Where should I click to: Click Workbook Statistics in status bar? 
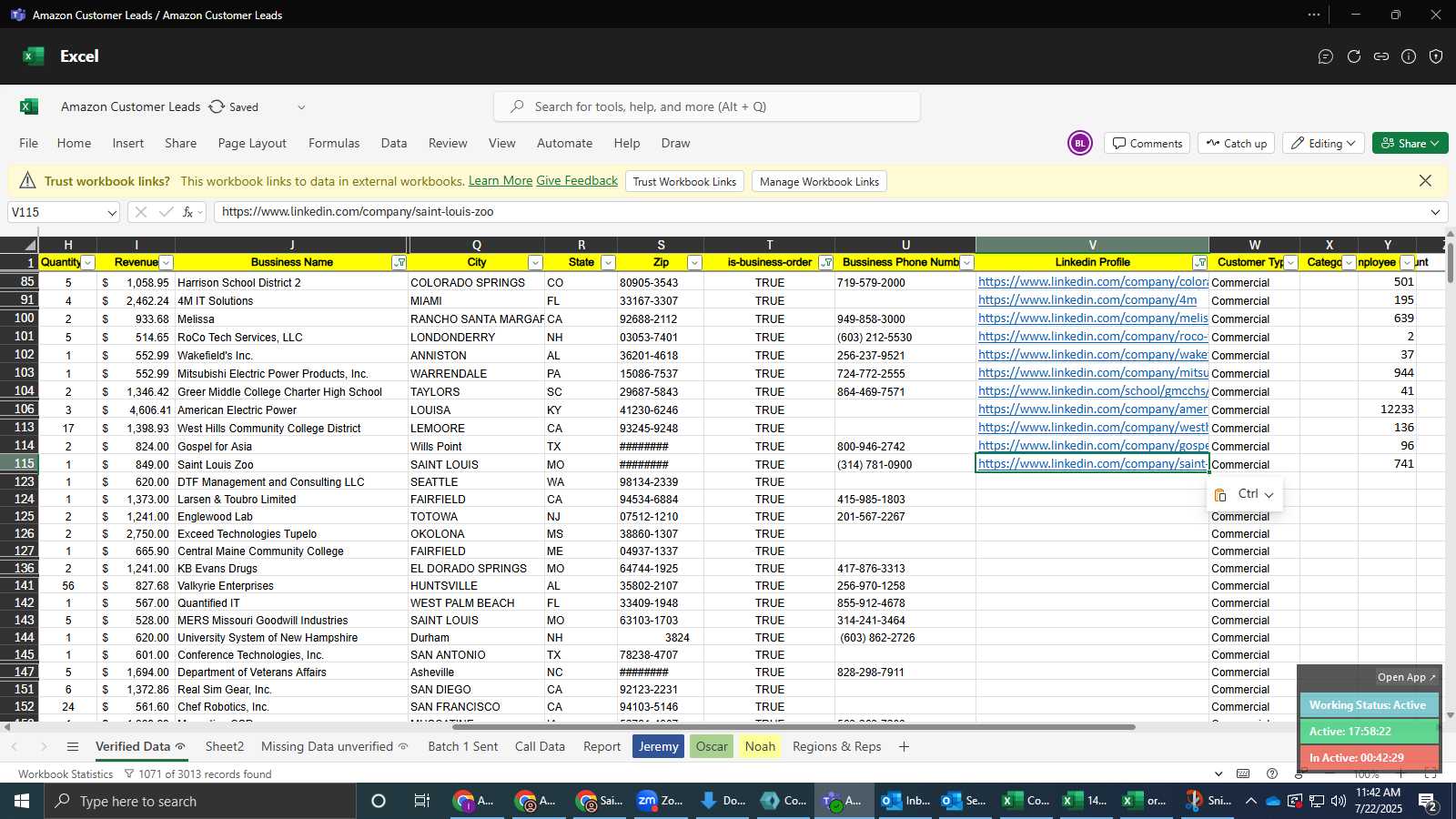[x=66, y=774]
